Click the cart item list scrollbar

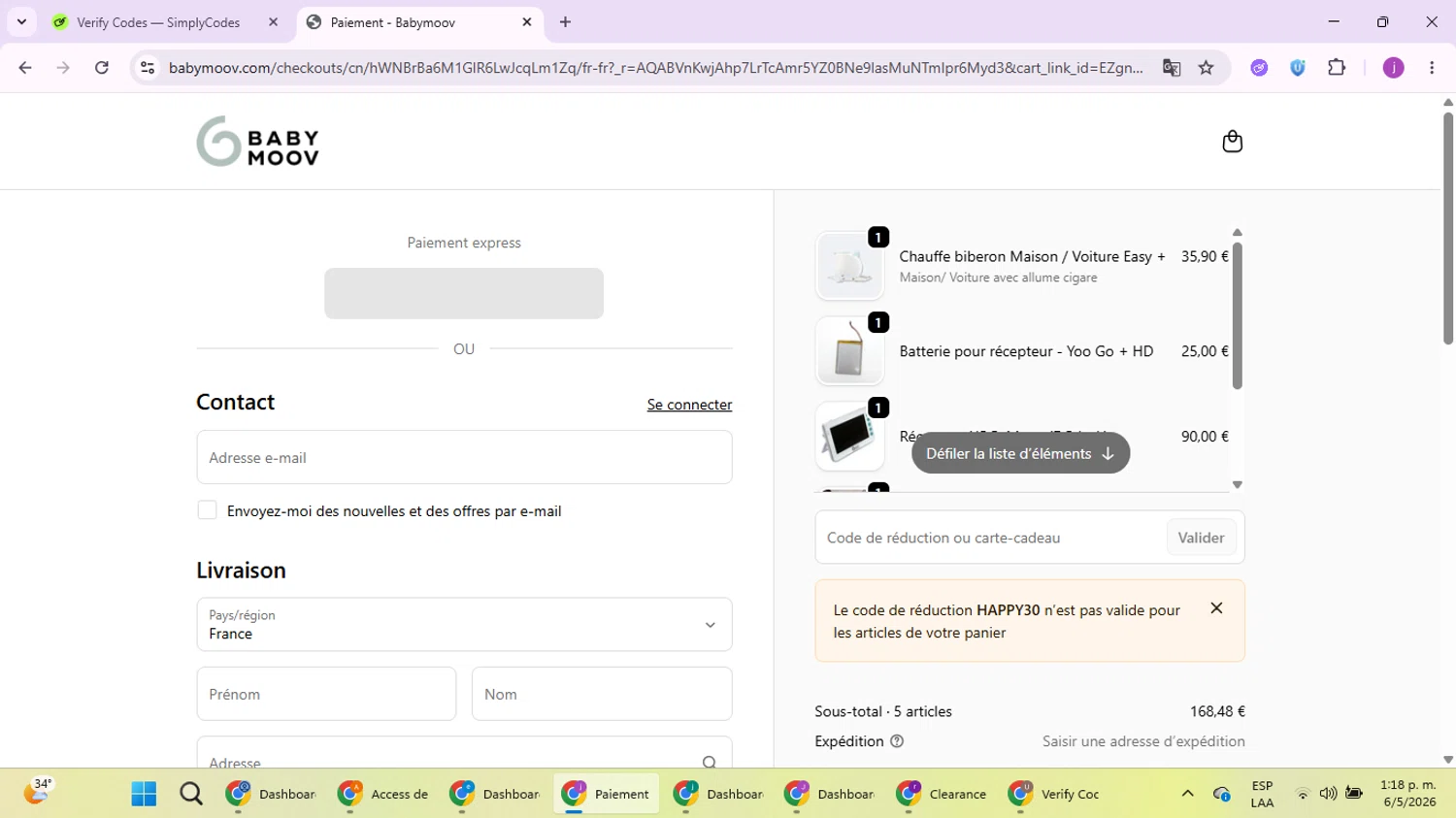(x=1237, y=315)
